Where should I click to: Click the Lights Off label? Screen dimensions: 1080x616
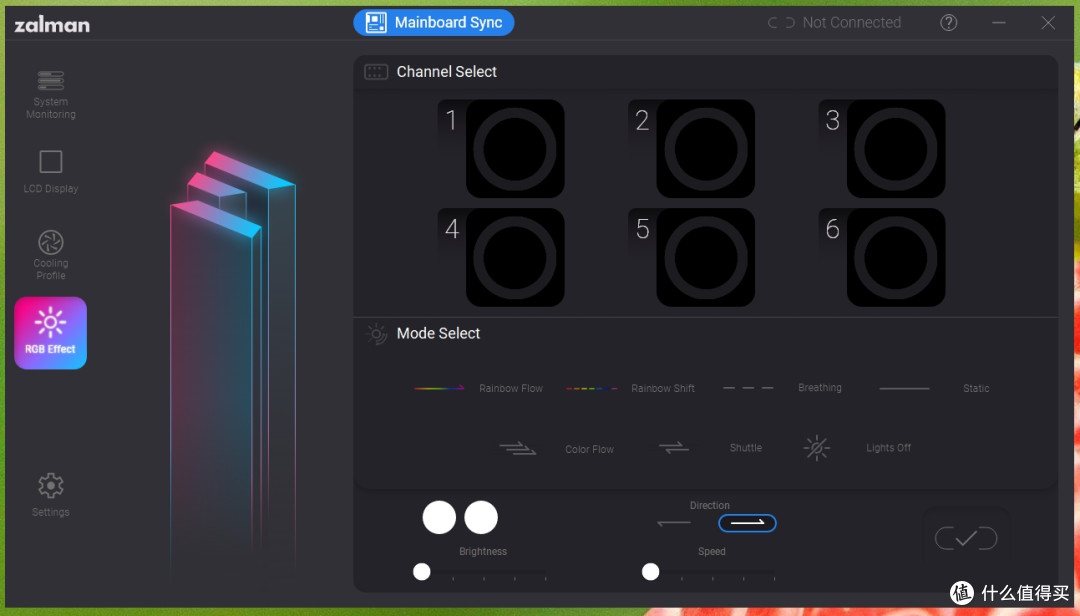click(889, 448)
